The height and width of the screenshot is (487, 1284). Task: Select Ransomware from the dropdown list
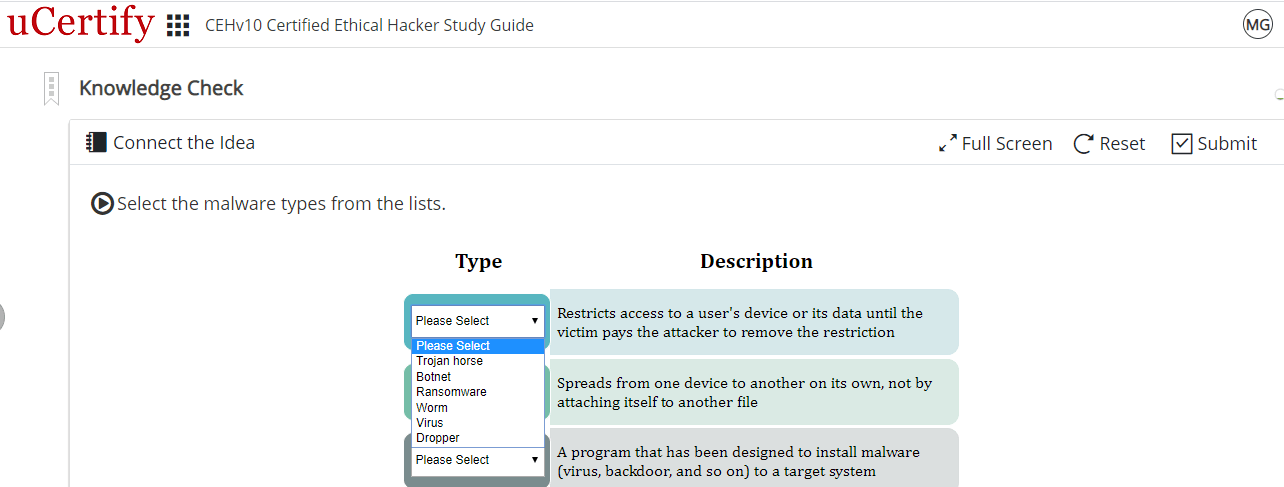(451, 392)
